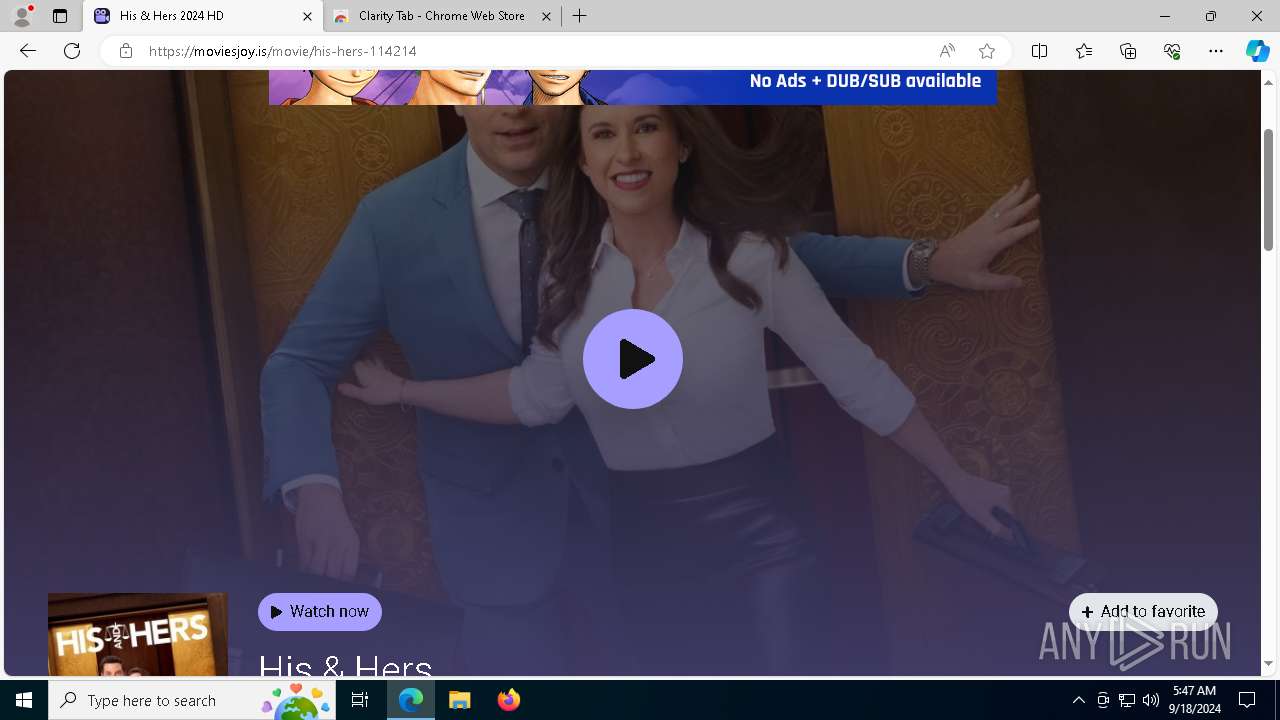This screenshot has height=720, width=1280.
Task: Refresh the current page
Action: click(x=72, y=51)
